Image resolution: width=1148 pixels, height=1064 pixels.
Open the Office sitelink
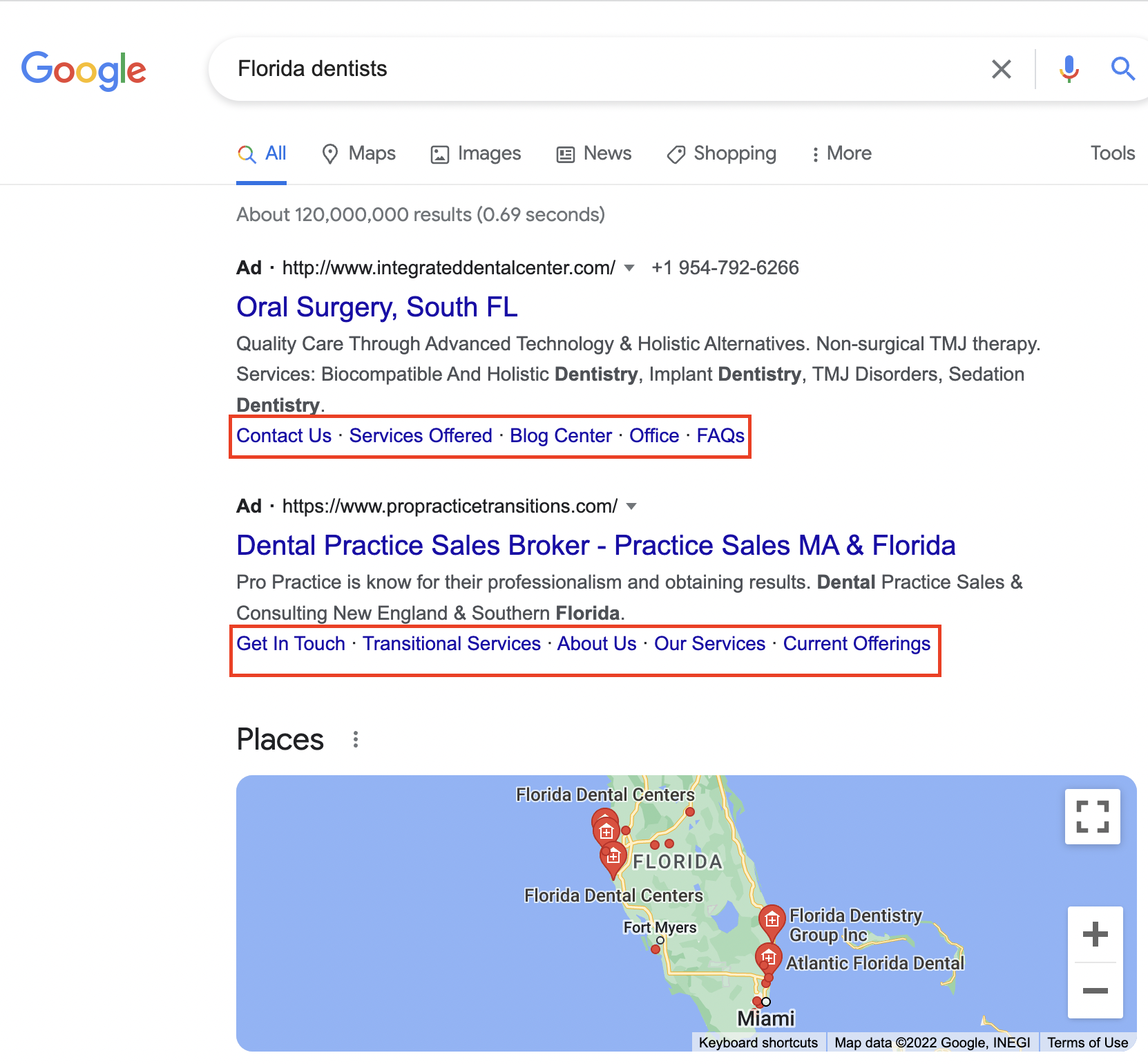654,436
